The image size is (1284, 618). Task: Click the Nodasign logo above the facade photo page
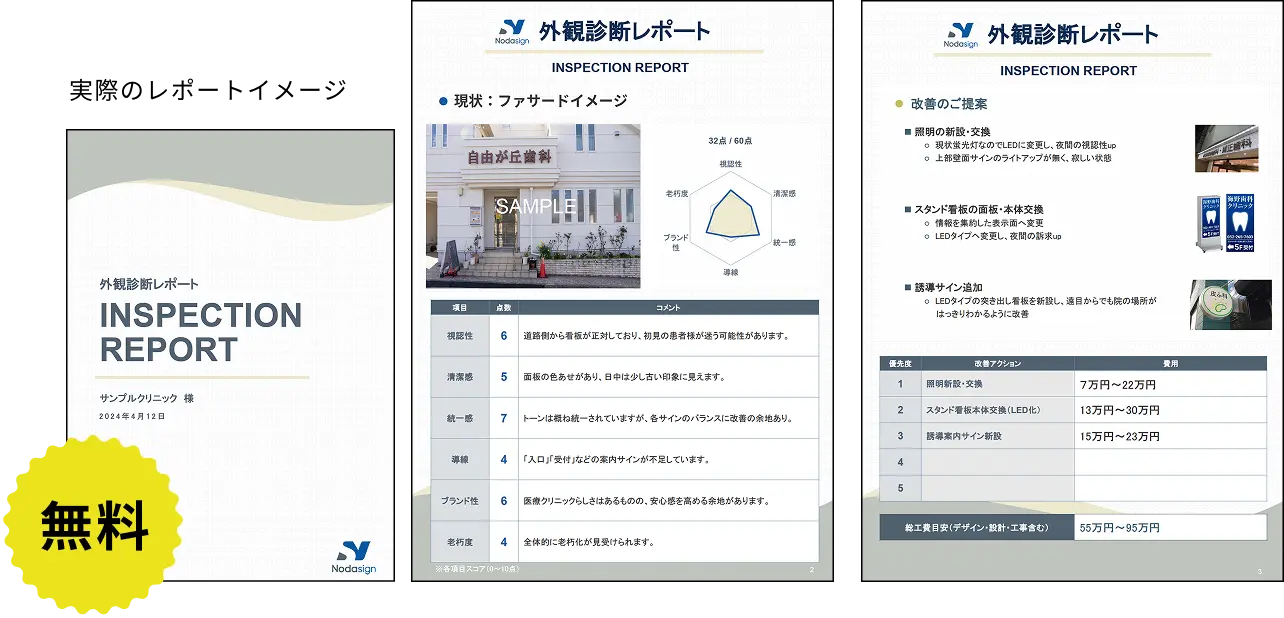[512, 33]
